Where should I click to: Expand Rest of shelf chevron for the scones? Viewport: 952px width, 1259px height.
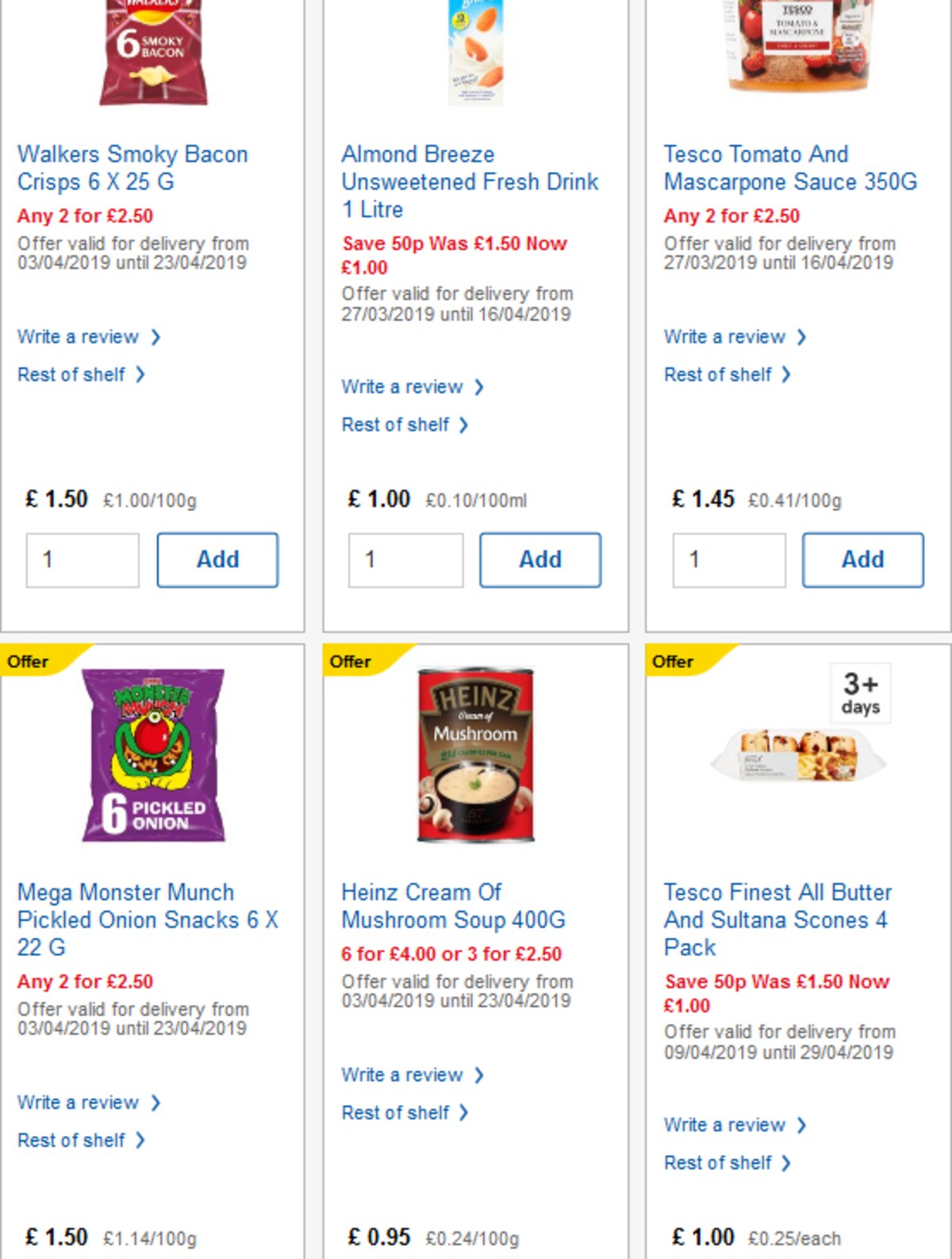pos(786,1162)
